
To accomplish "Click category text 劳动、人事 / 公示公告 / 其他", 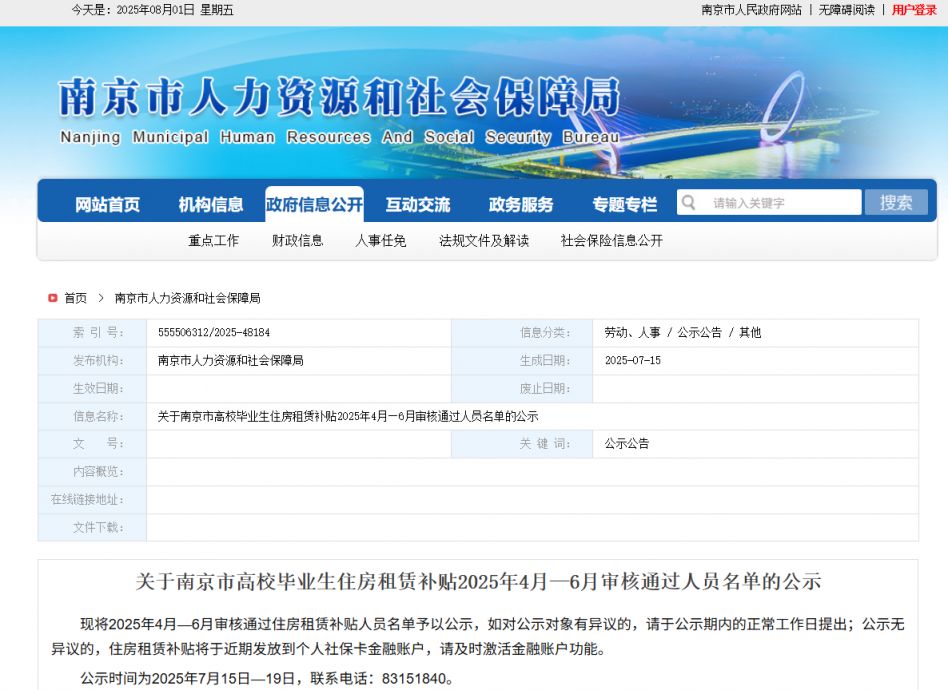I will point(683,332).
